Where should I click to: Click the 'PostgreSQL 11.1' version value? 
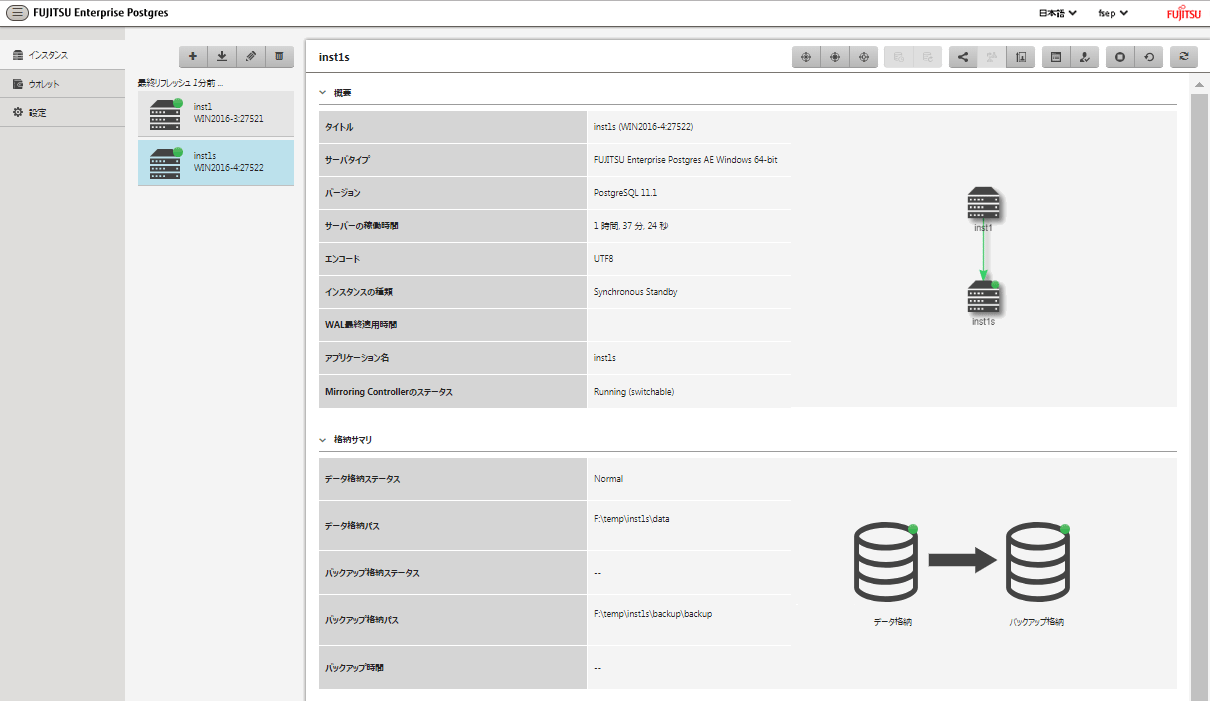(625, 192)
